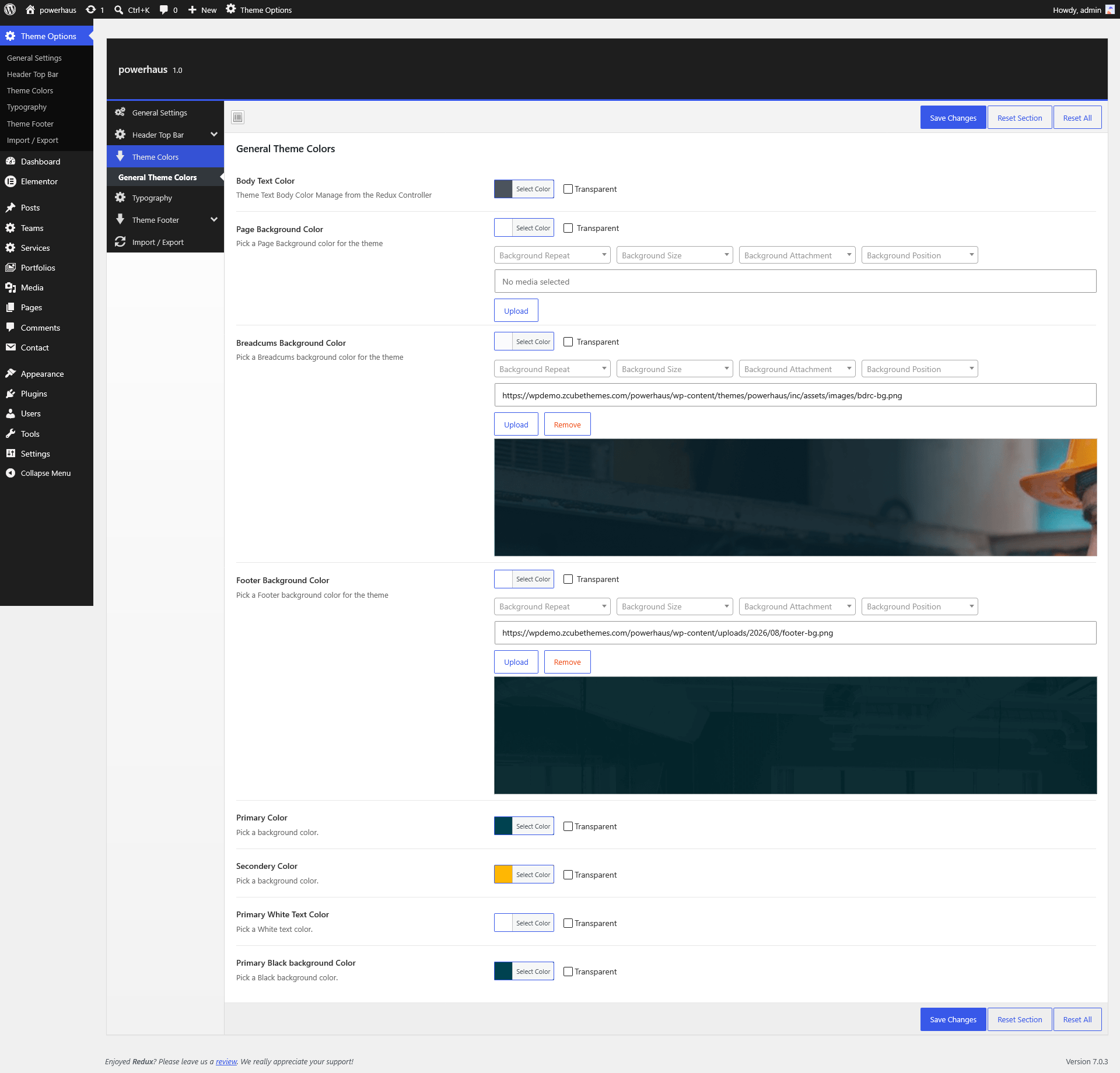Switch to Typography panel tab
1120x1073 pixels.
point(166,198)
